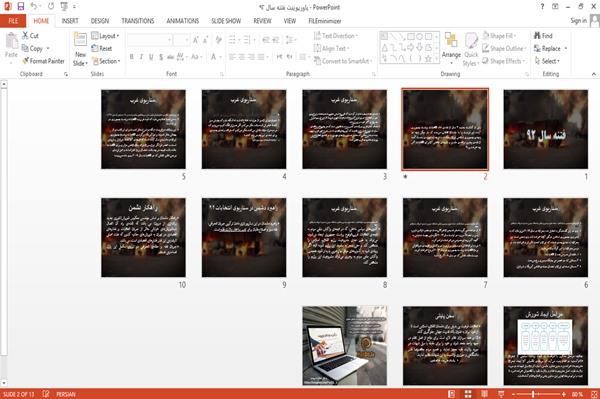The image size is (600, 399).
Task: Toggle Bold formatting button
Action: click(132, 57)
